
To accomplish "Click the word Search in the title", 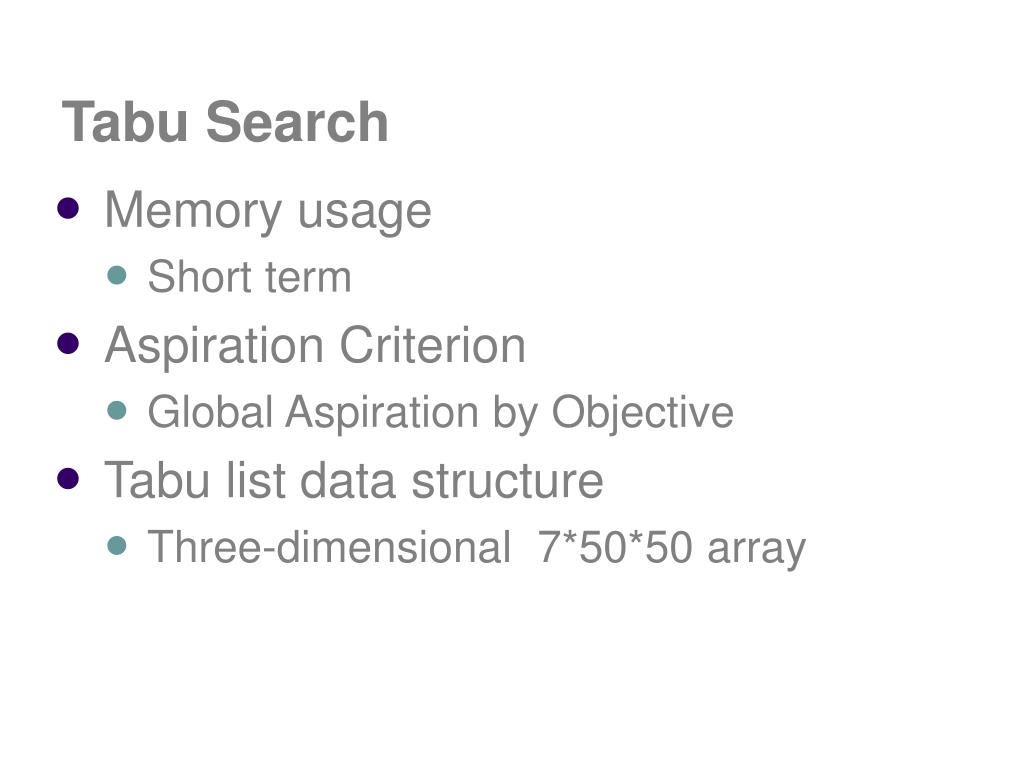I will pyautogui.click(x=298, y=122).
